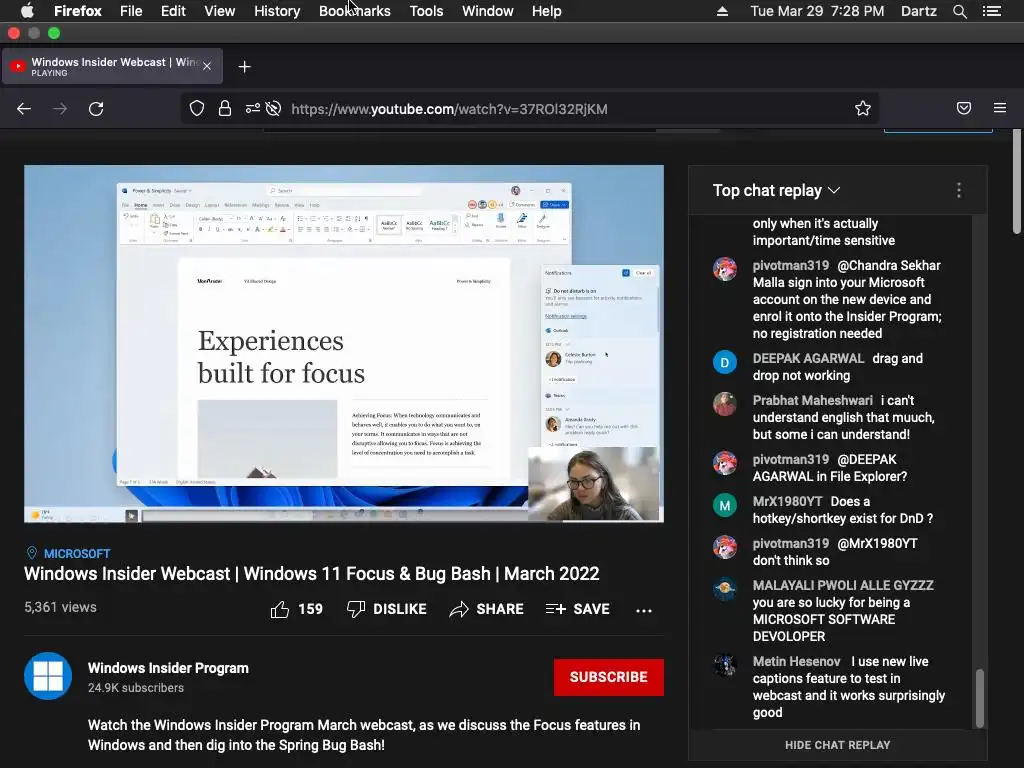Image resolution: width=1024 pixels, height=768 pixels.
Task: Open the Tools menu
Action: (426, 11)
